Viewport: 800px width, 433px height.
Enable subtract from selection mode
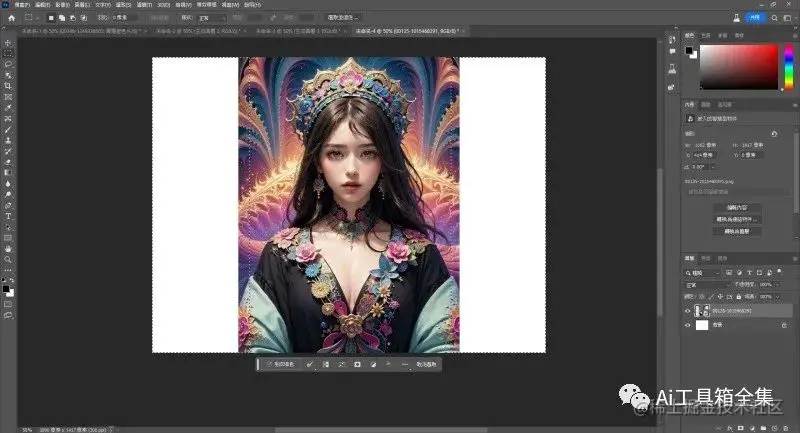point(72,18)
